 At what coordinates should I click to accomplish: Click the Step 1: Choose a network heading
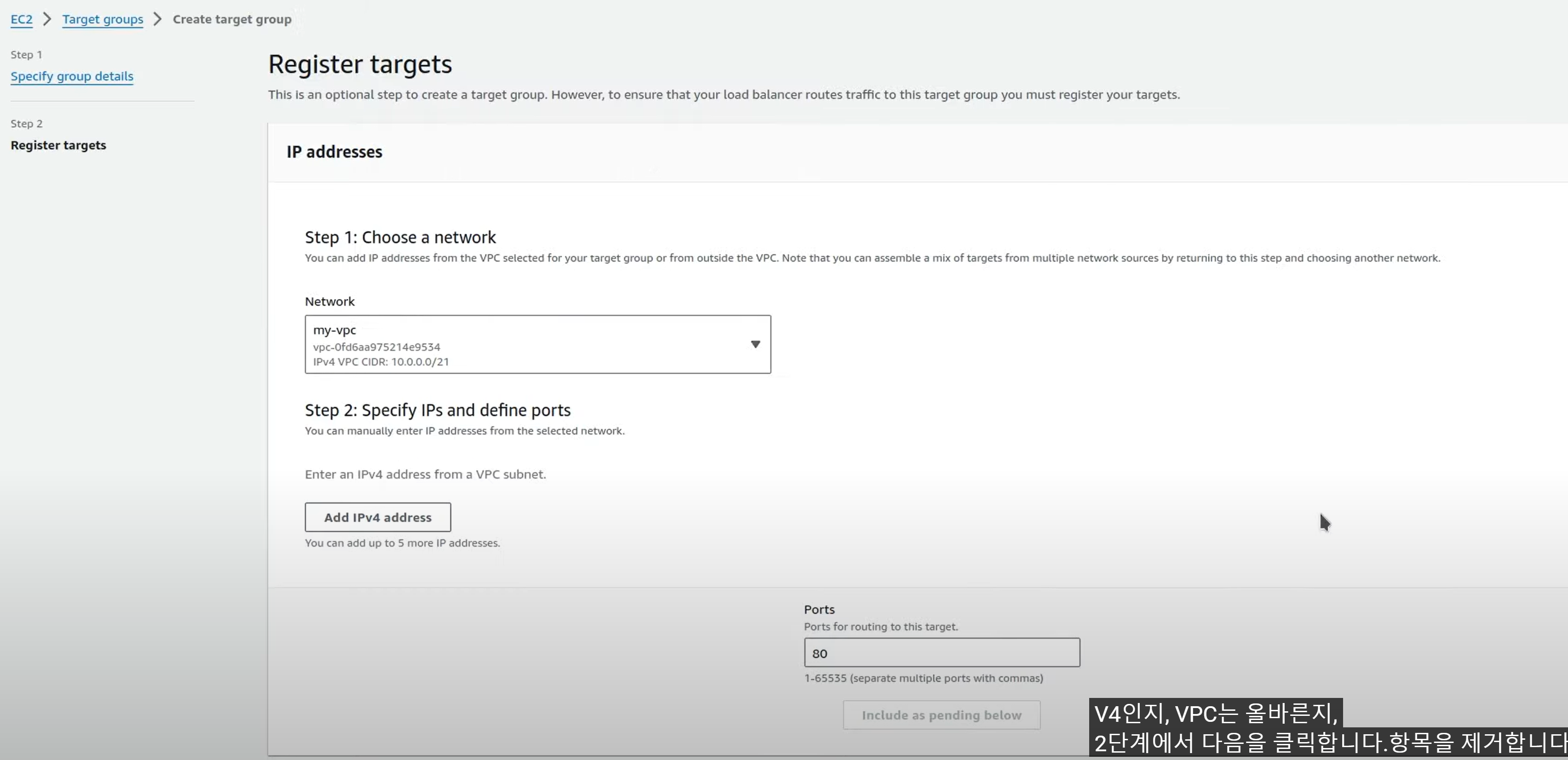[400, 237]
